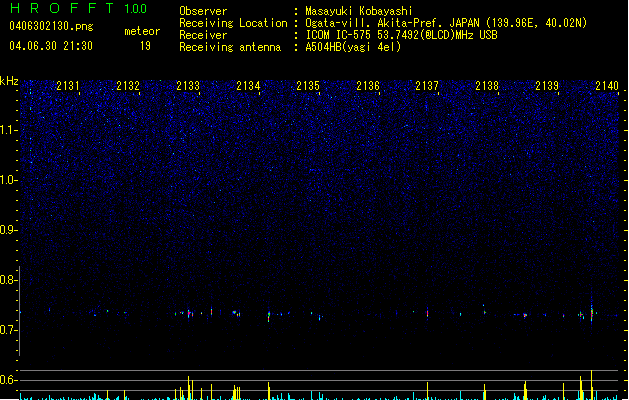
Task: Click the meteor count value 19
Action: point(145,46)
